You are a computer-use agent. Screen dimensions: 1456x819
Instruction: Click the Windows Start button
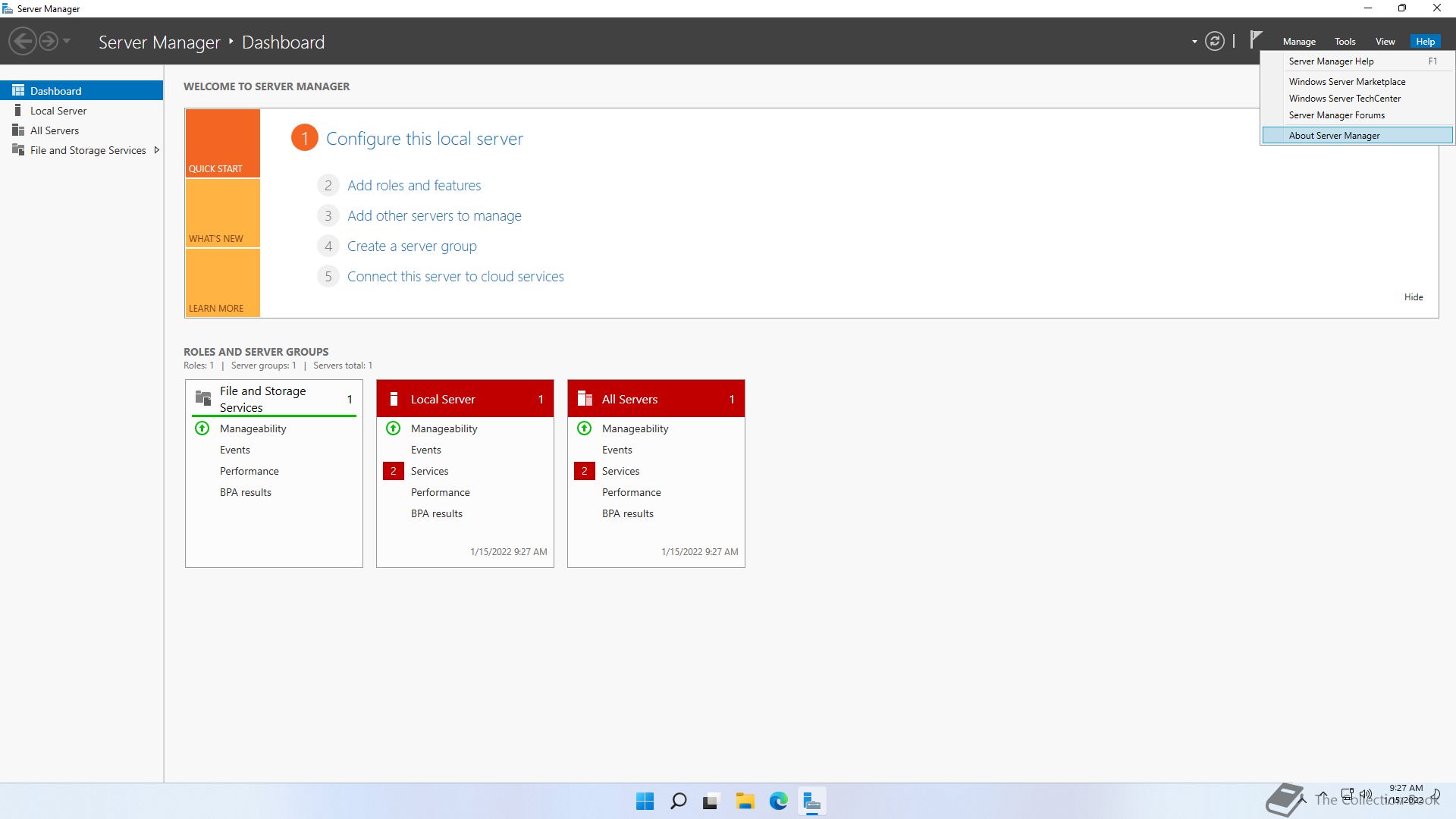tap(645, 801)
